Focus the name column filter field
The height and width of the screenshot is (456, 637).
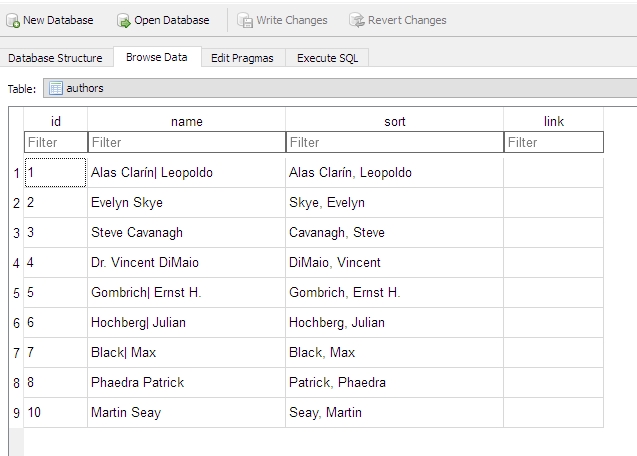(x=187, y=142)
